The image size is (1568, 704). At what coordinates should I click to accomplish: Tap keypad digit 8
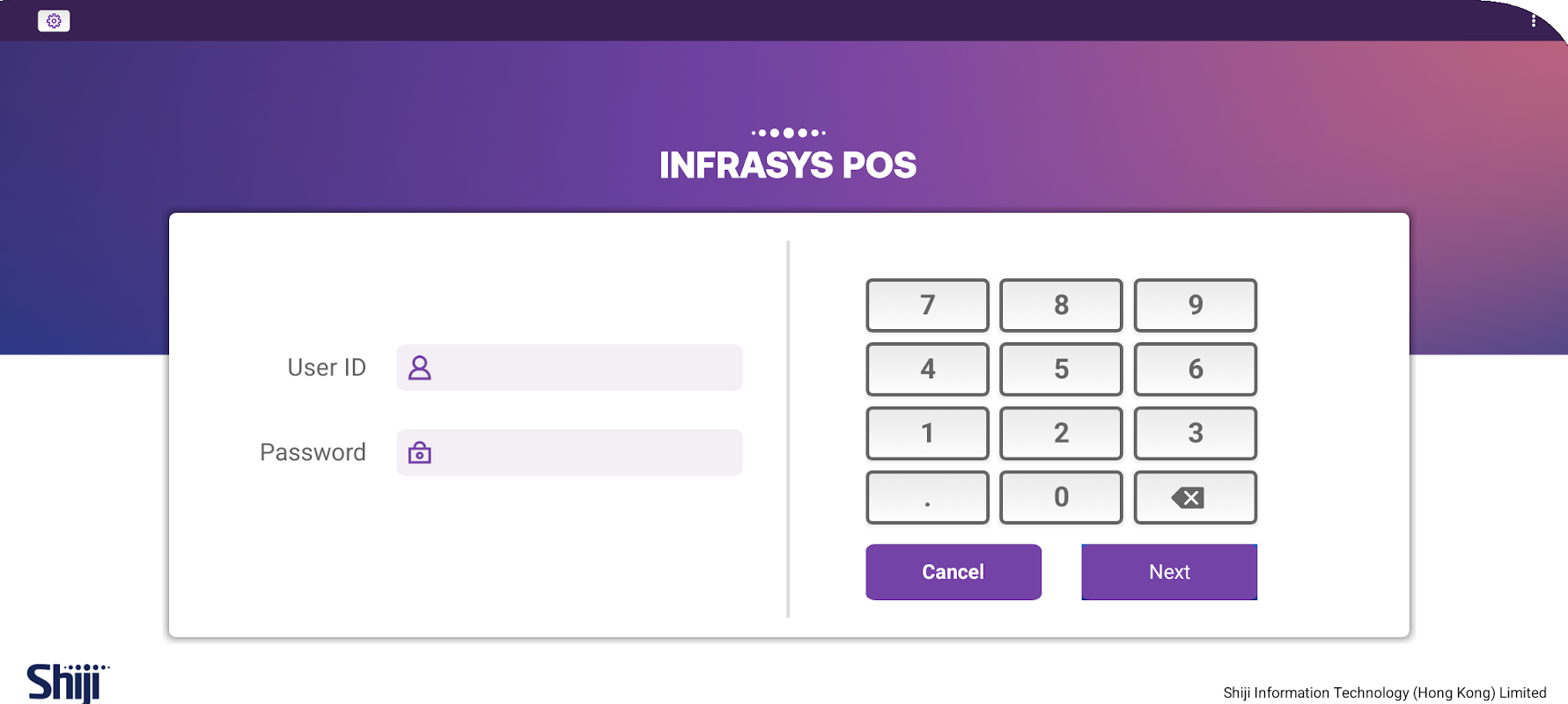point(1061,305)
